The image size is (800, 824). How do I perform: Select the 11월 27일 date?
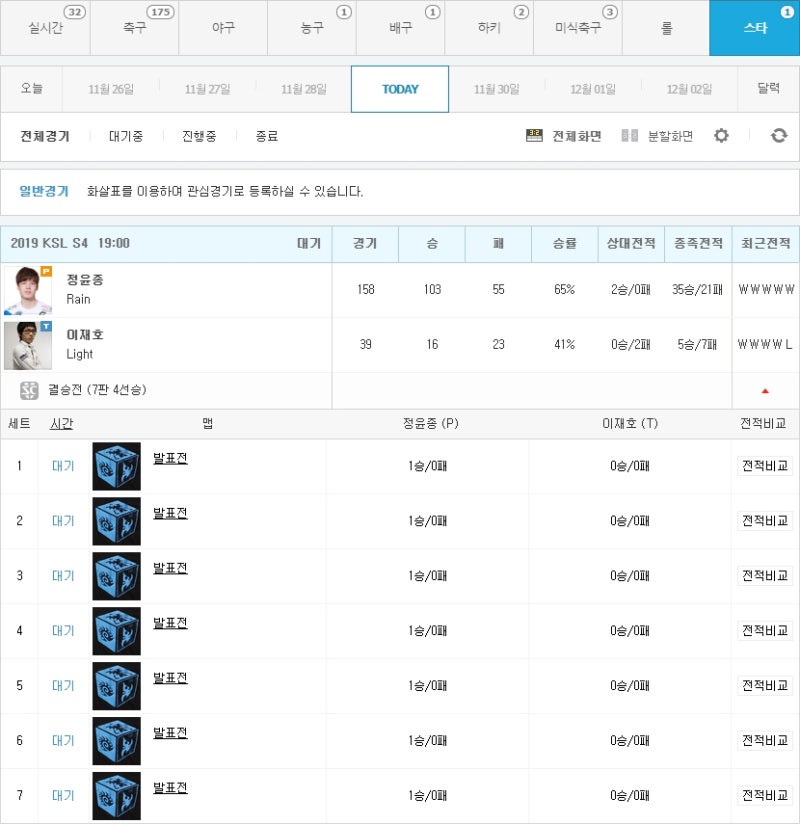[208, 89]
